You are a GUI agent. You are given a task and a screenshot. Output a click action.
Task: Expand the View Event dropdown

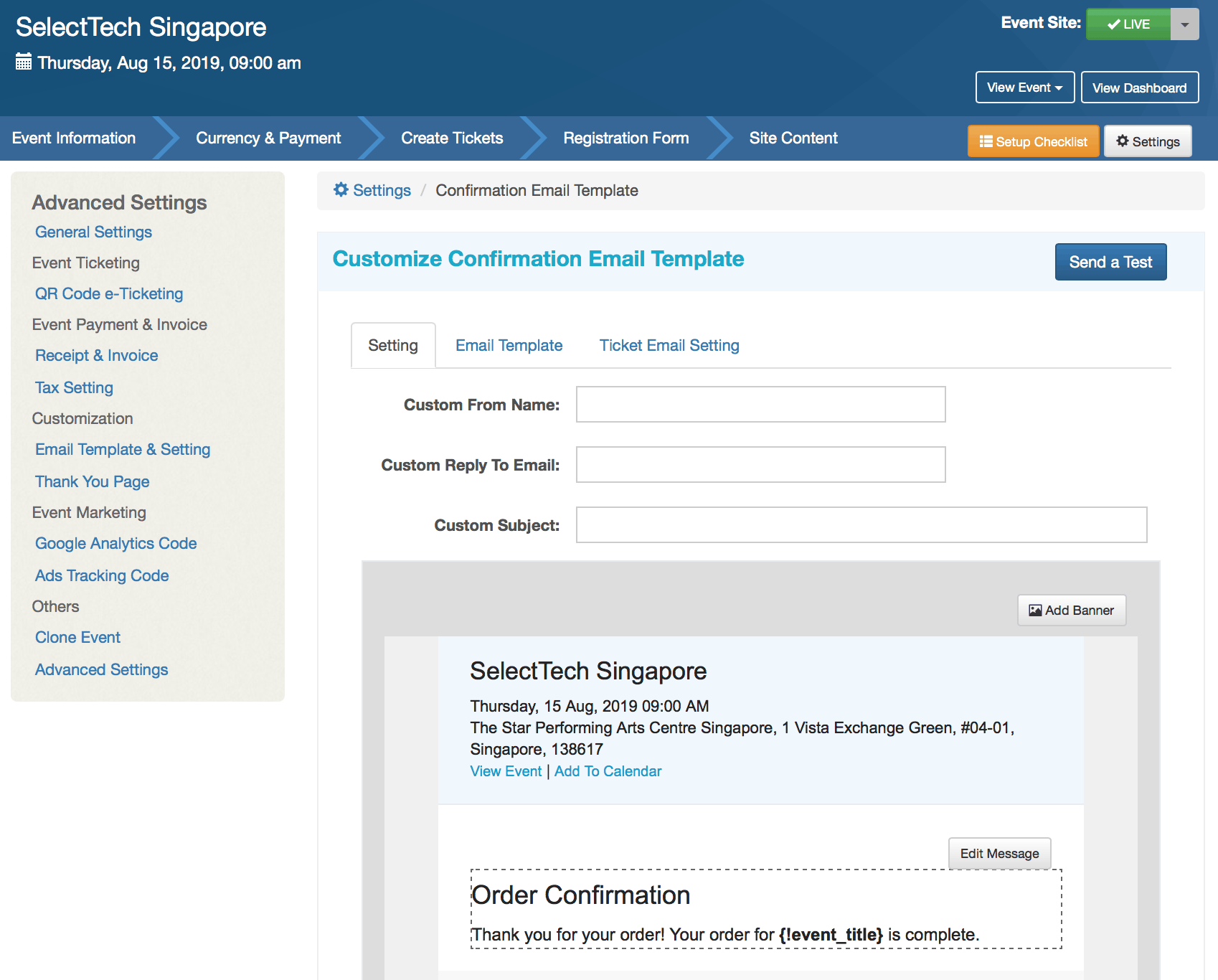point(1025,88)
